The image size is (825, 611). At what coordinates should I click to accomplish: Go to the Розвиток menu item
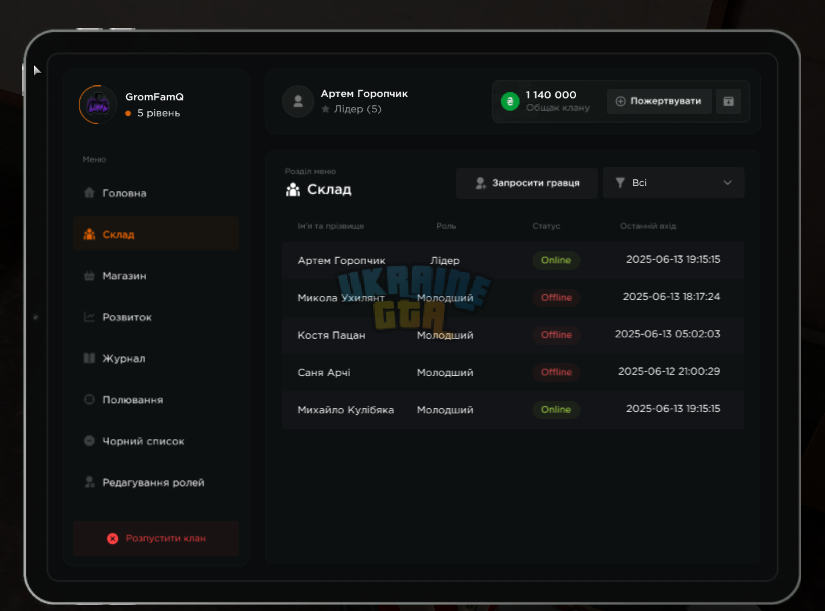(x=156, y=317)
